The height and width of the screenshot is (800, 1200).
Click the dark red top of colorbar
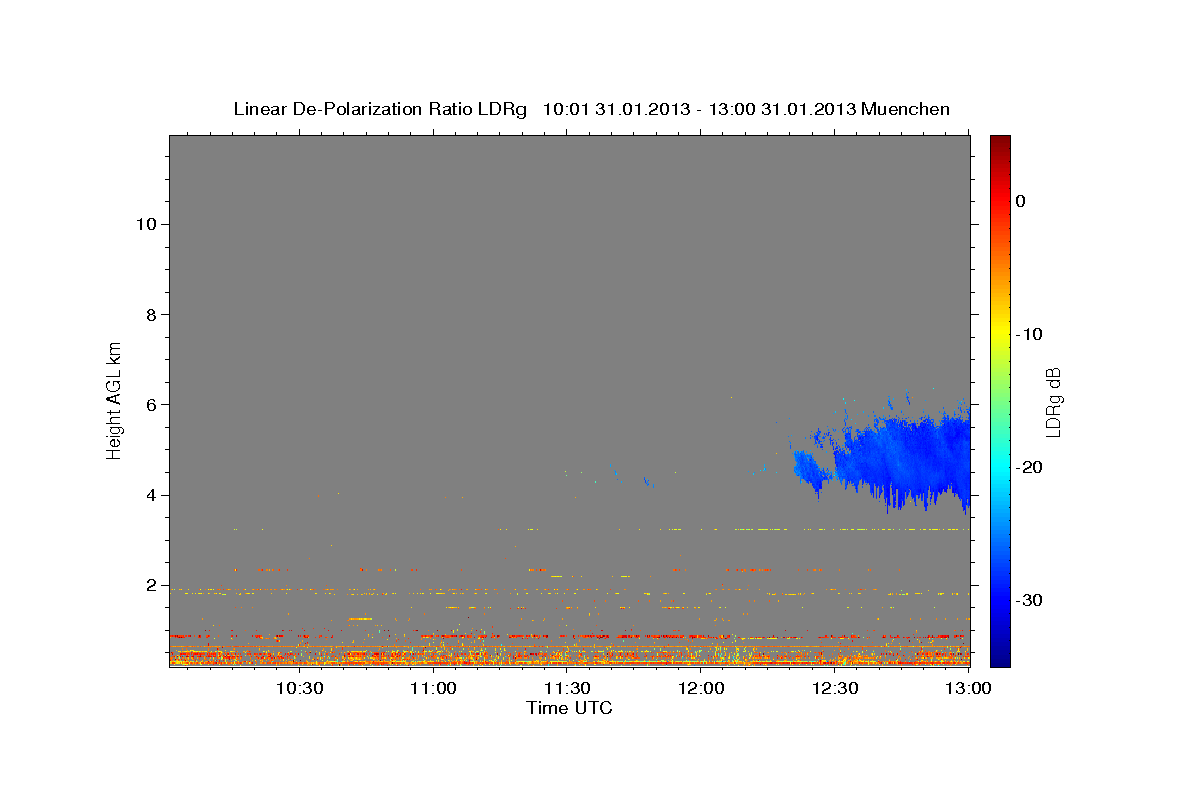tap(1000, 145)
